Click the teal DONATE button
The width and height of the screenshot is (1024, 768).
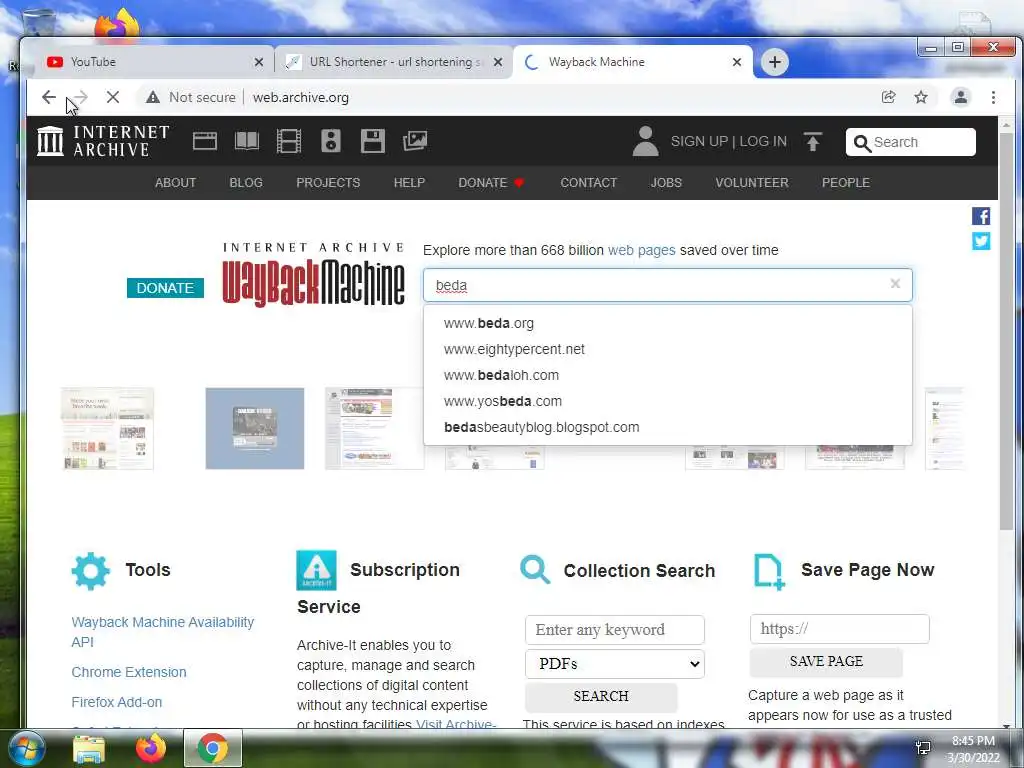(x=165, y=288)
